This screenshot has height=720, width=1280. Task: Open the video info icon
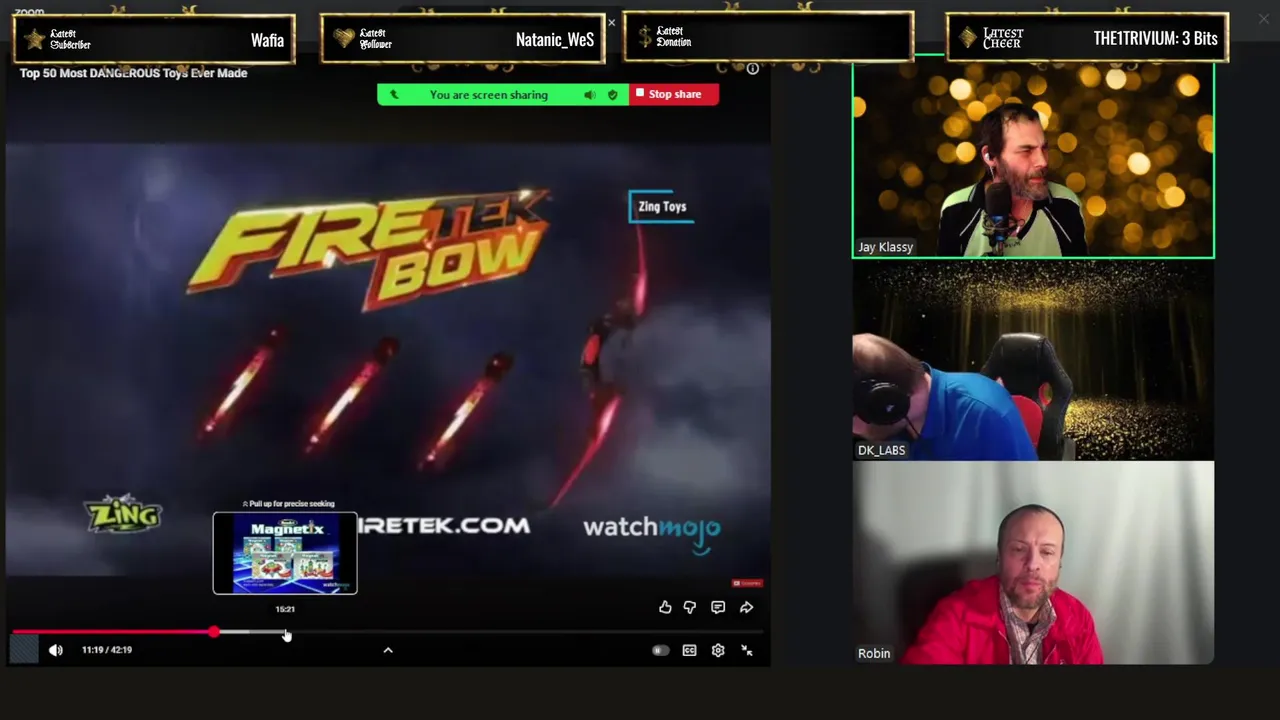pyautogui.click(x=753, y=69)
